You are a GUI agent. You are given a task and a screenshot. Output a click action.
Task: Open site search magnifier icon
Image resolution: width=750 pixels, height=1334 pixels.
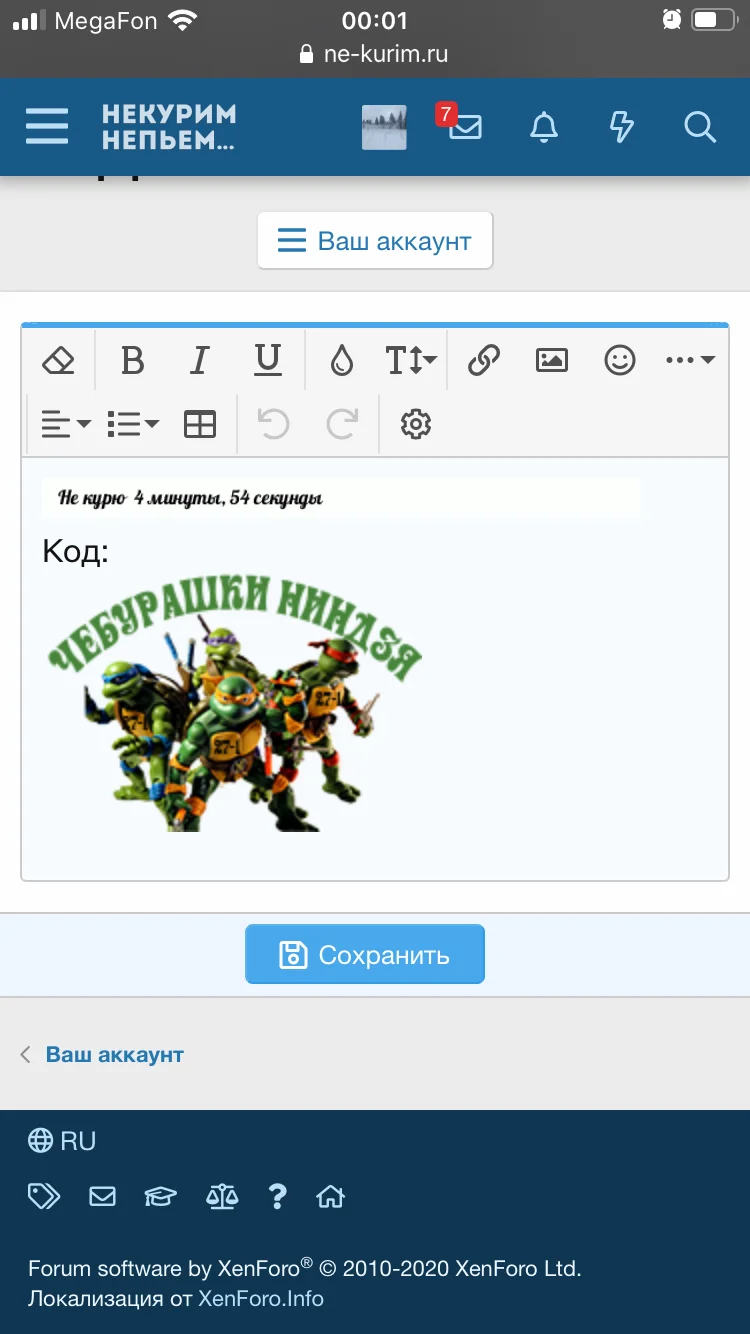point(700,127)
